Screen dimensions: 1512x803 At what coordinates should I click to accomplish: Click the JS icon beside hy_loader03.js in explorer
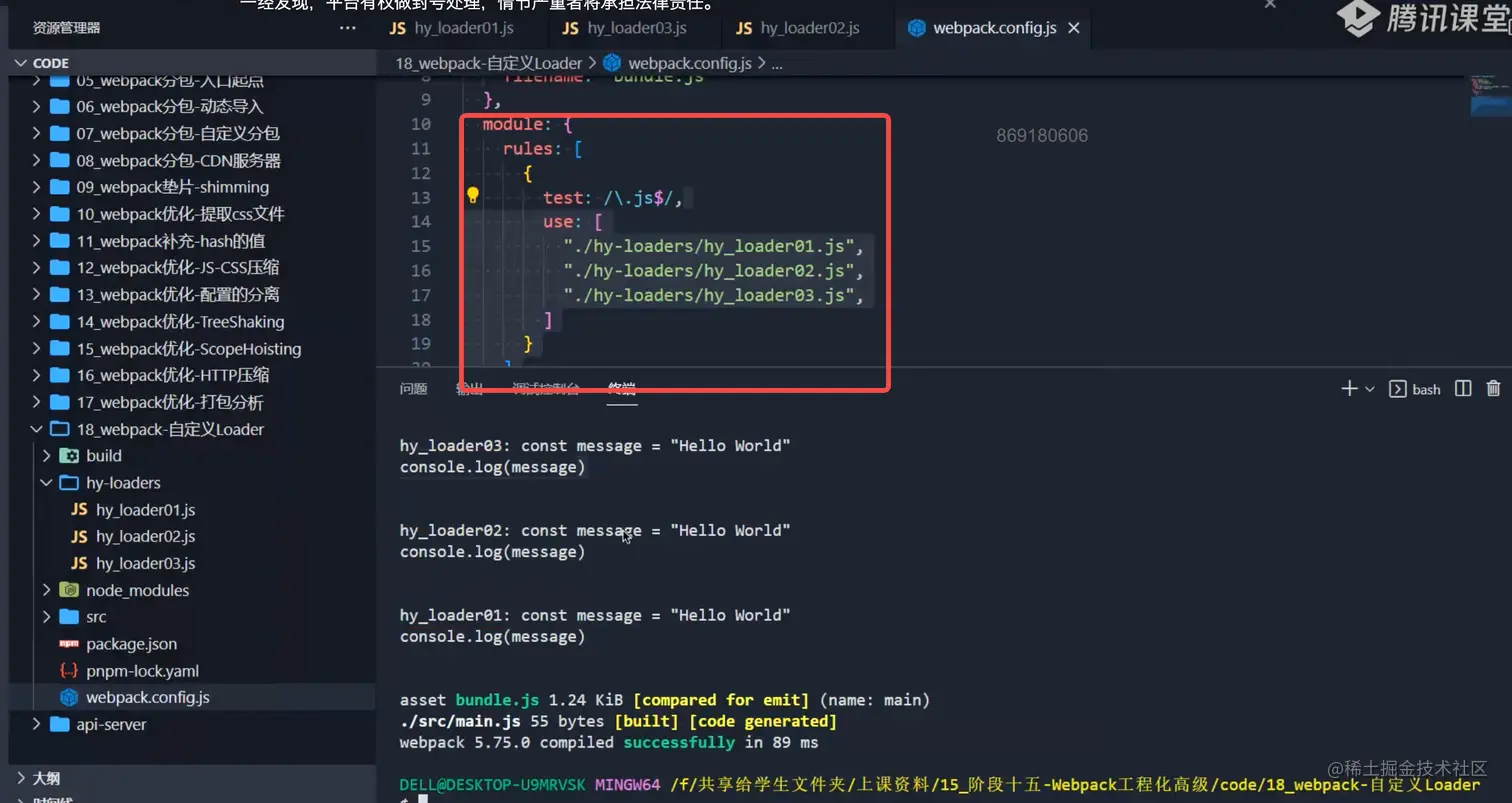[x=79, y=563]
